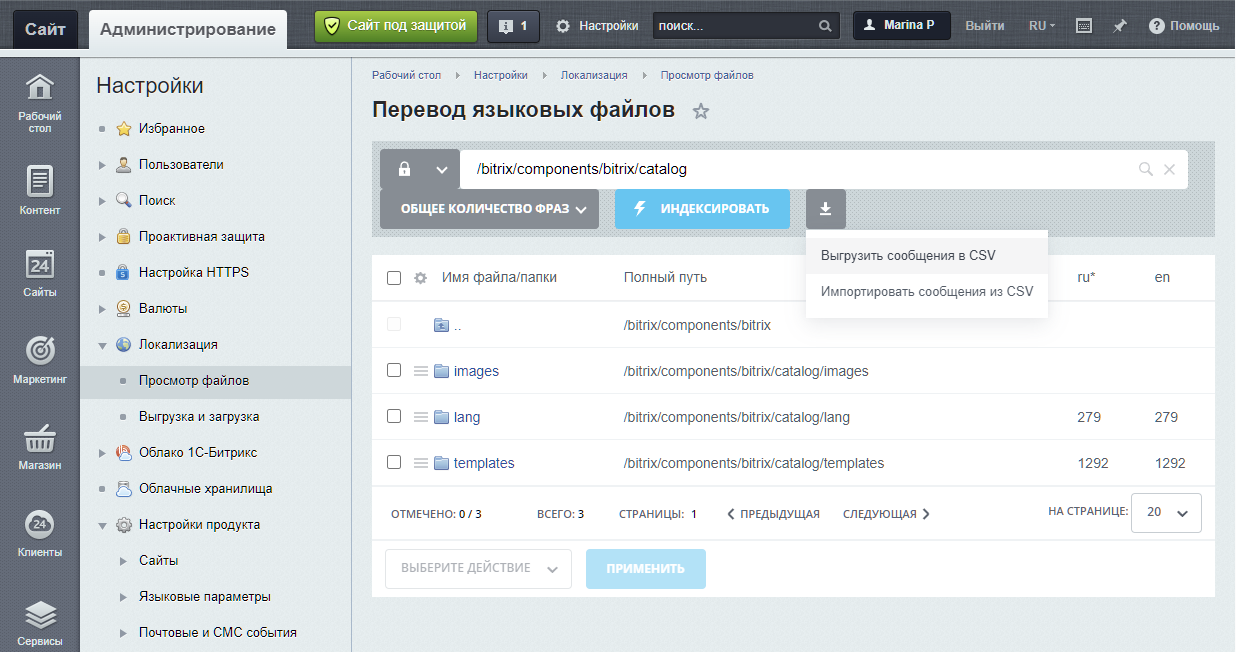Click the Индексировать button
Screen dimensions: 1236x652
coord(702,209)
